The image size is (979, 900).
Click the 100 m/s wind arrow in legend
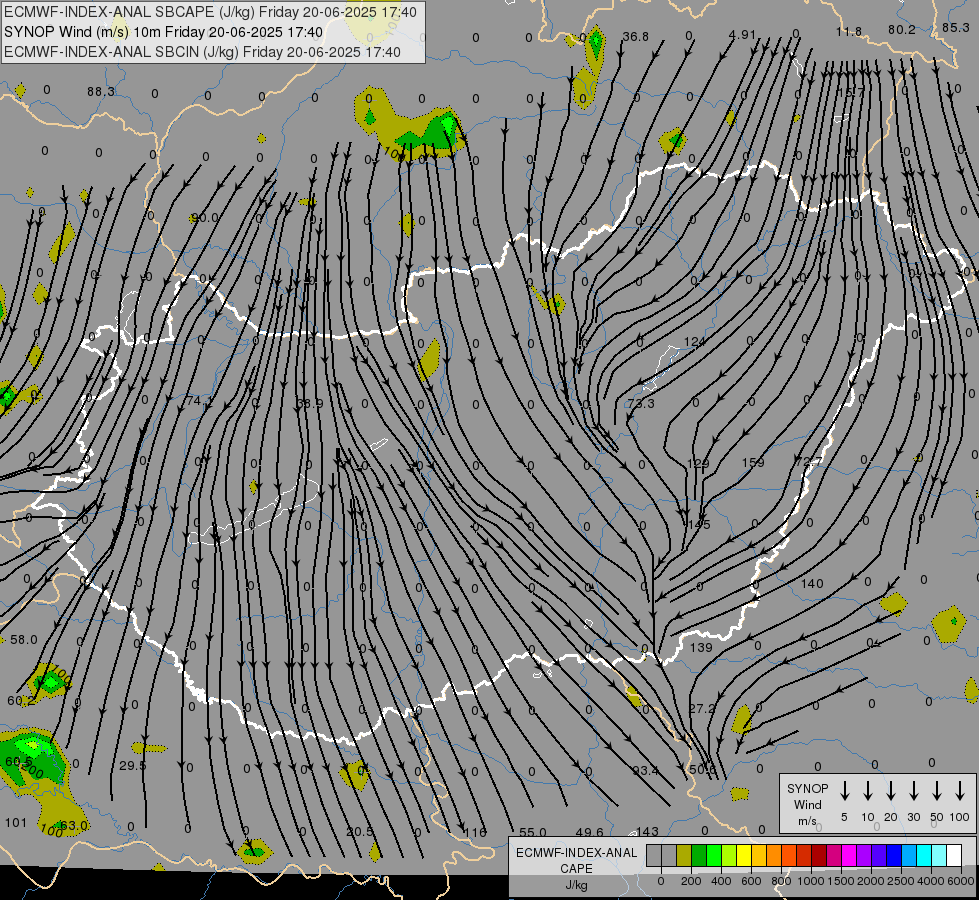coord(960,791)
